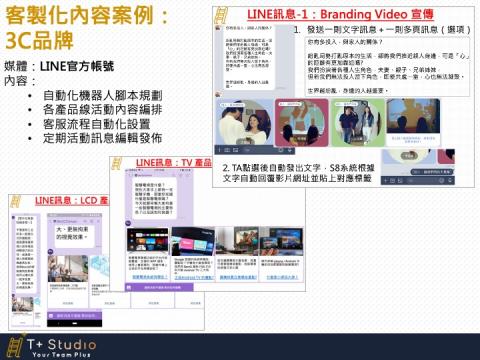
Task: Click purple menu bar in LCD chat screenshot
Action: [x=75, y=315]
